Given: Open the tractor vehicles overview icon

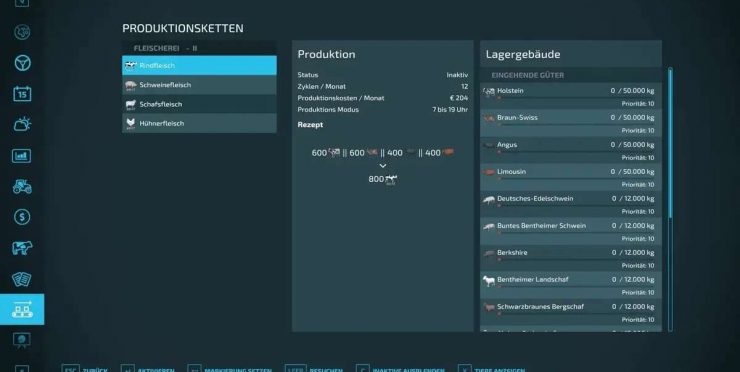Looking at the screenshot, I should pos(22,186).
